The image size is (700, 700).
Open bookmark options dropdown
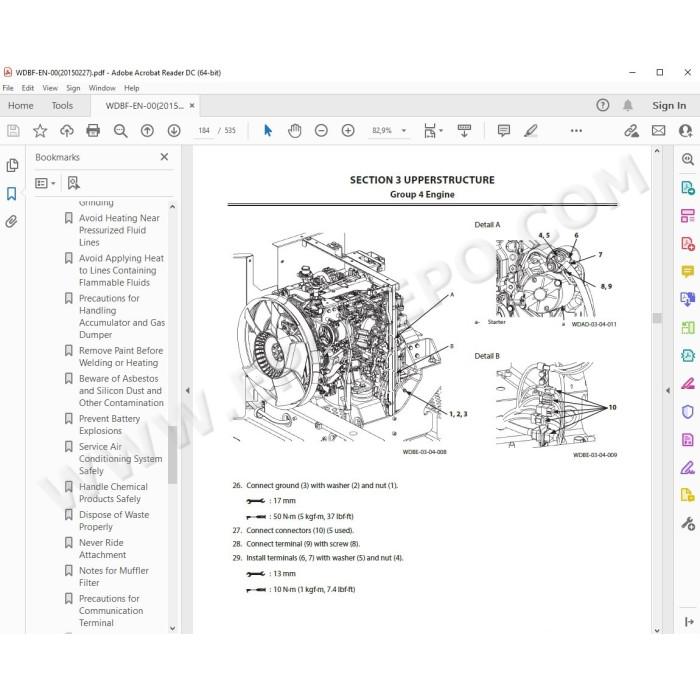click(x=45, y=183)
